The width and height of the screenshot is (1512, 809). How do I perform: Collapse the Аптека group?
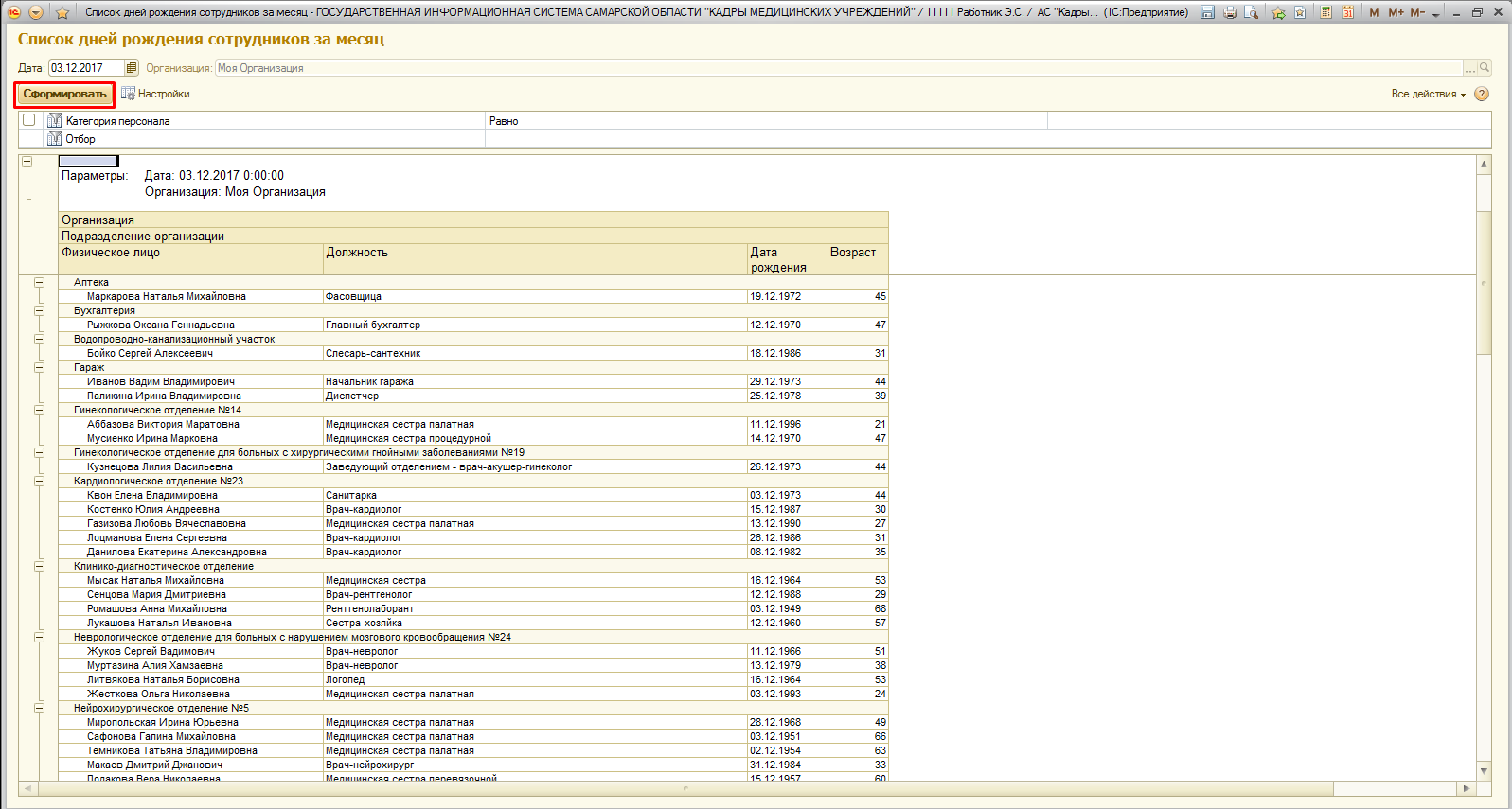click(x=39, y=282)
